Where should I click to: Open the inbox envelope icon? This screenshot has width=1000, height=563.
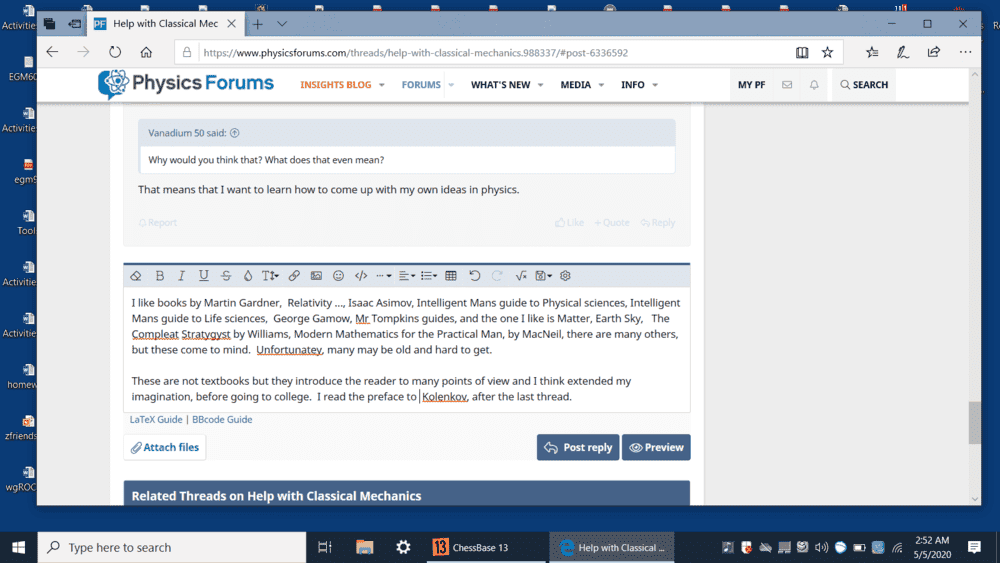787,85
